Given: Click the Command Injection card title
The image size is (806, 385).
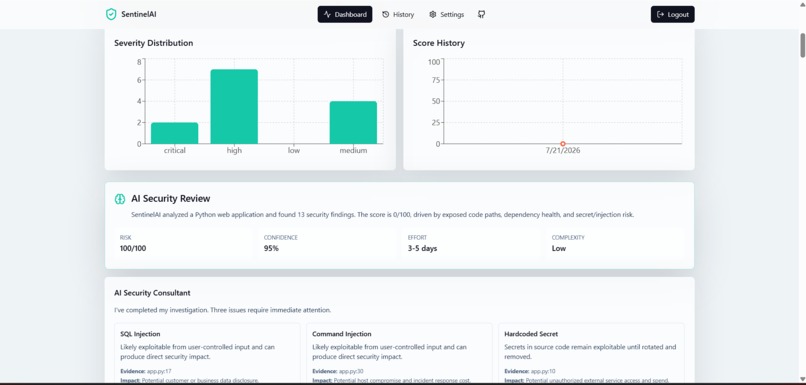Looking at the screenshot, I should pyautogui.click(x=342, y=334).
